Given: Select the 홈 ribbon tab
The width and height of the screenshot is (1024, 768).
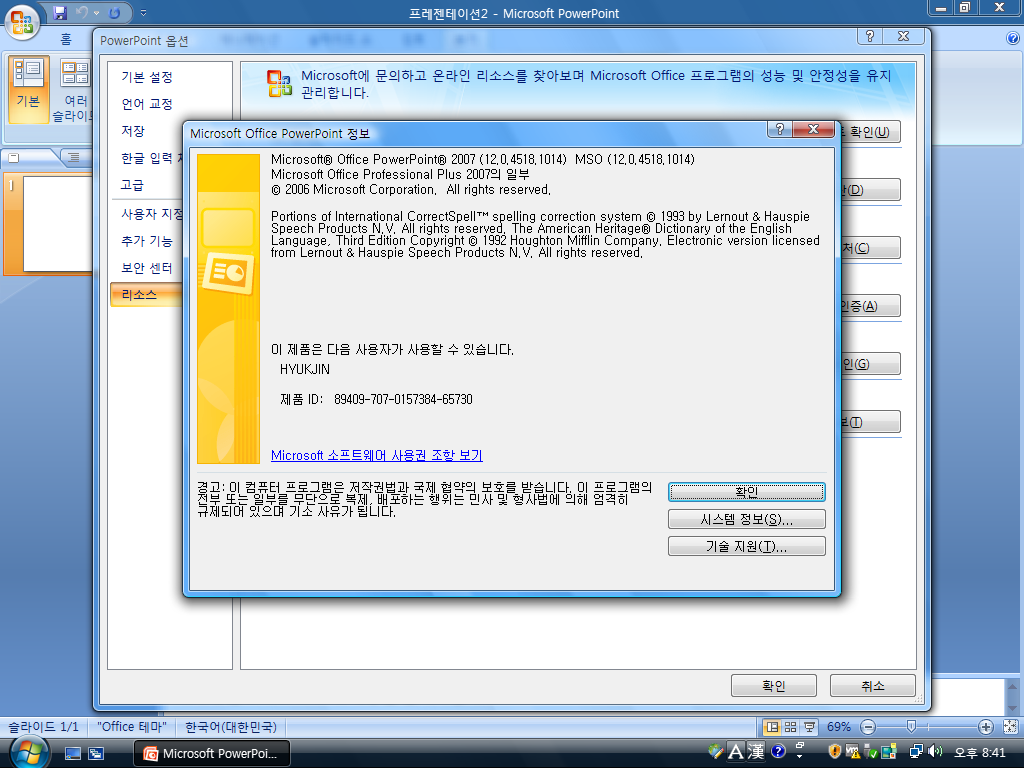Looking at the screenshot, I should 65,39.
